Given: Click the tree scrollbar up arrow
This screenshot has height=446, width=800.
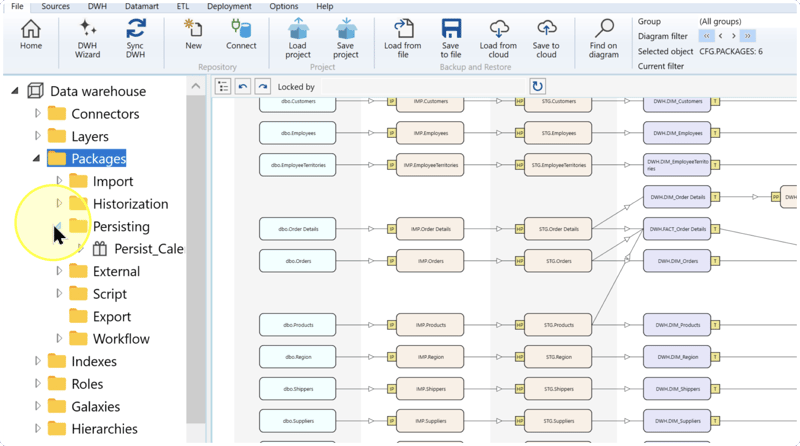Looking at the screenshot, I should tap(196, 86).
